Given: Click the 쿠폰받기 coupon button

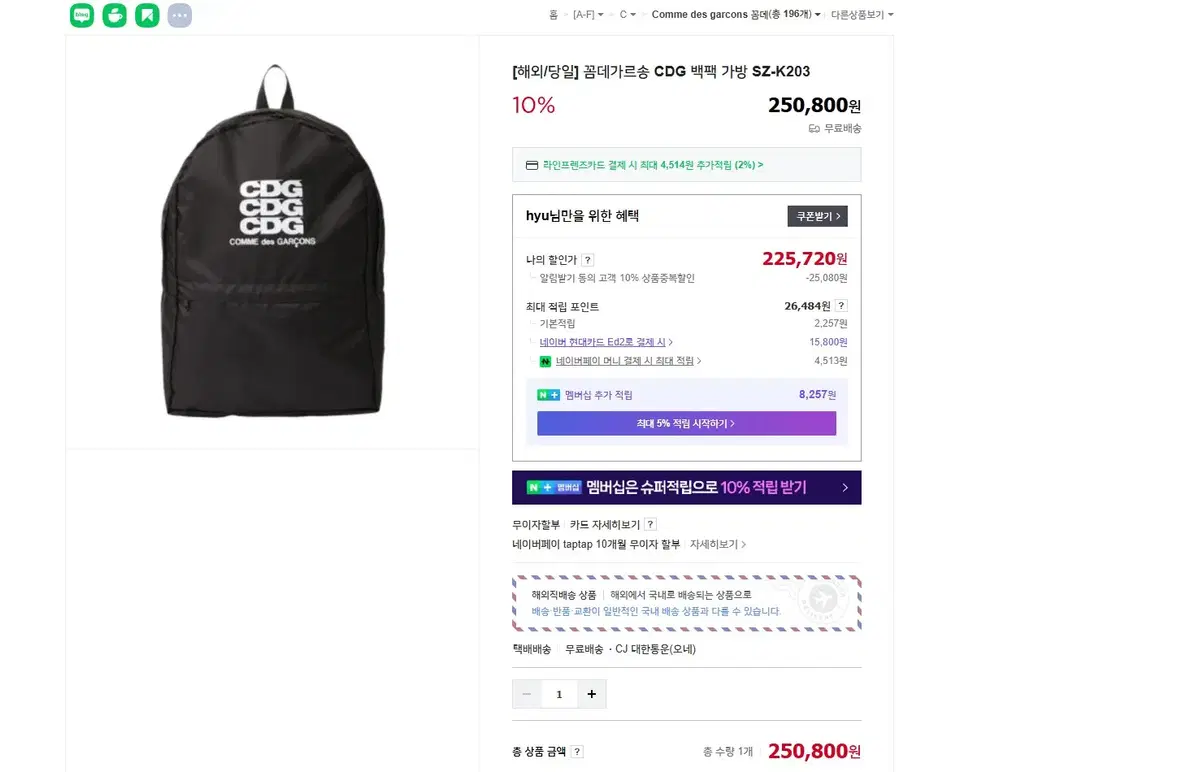Looking at the screenshot, I should pos(817,215).
